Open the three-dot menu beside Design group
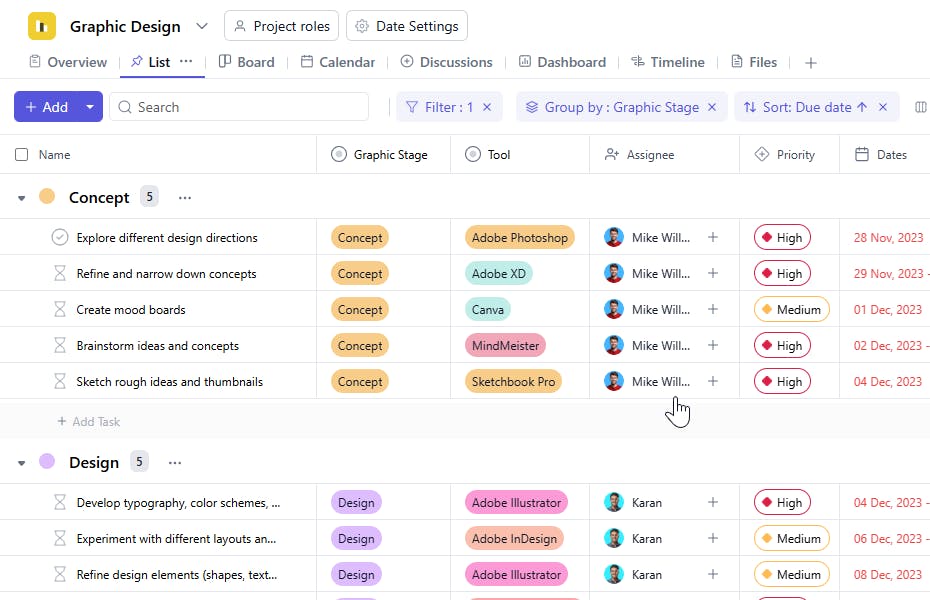Screen dimensions: 930x600 [x=175, y=463]
